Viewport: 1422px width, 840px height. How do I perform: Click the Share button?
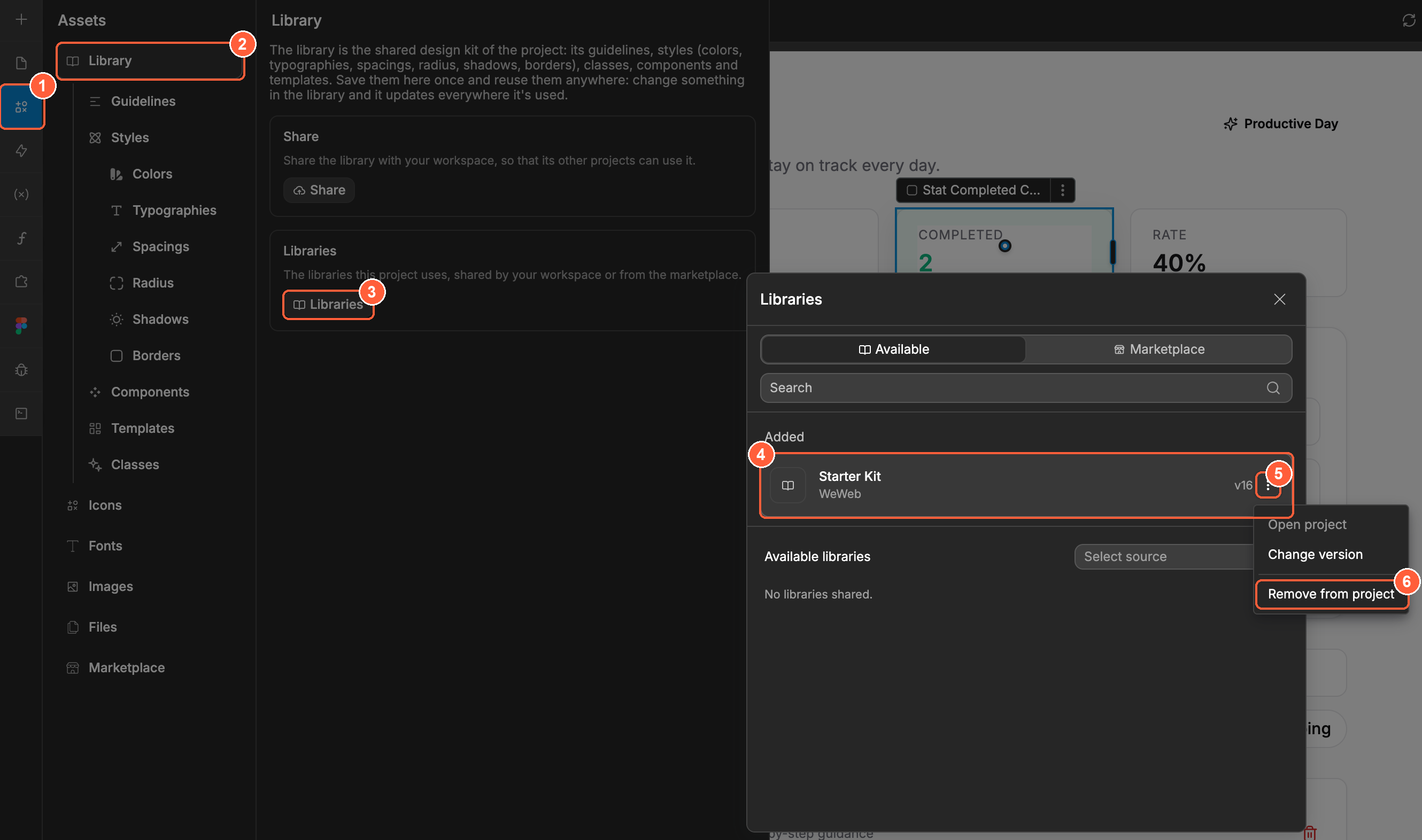319,190
